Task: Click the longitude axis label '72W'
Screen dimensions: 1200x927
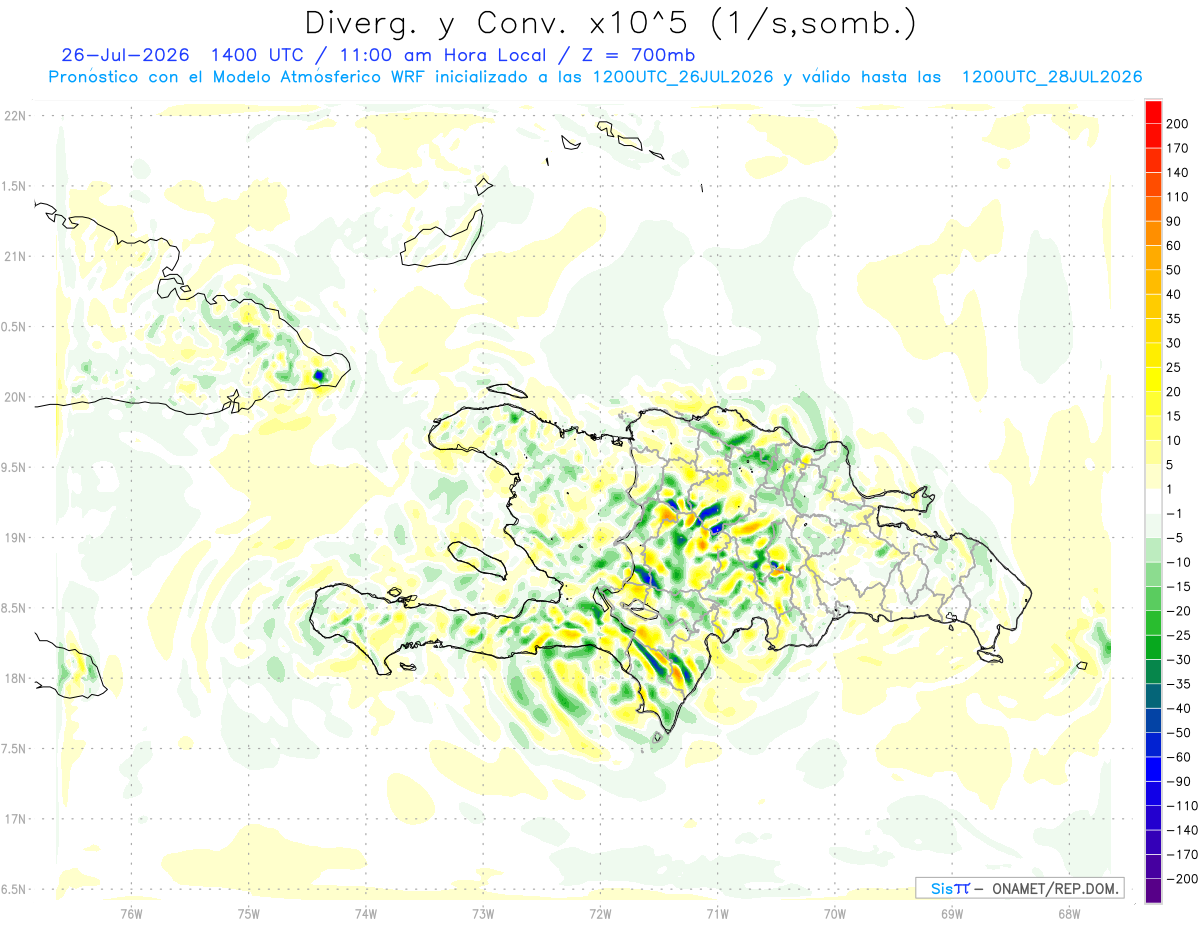Action: 600,914
